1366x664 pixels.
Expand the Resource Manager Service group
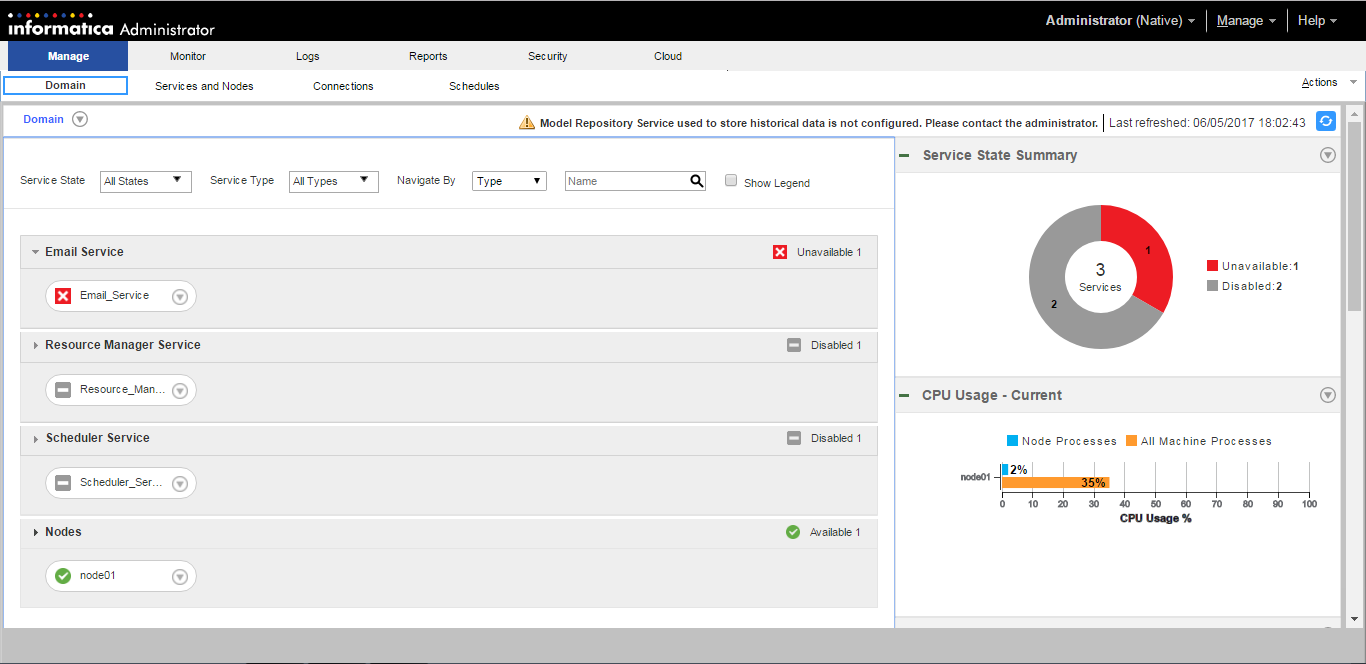[36, 345]
